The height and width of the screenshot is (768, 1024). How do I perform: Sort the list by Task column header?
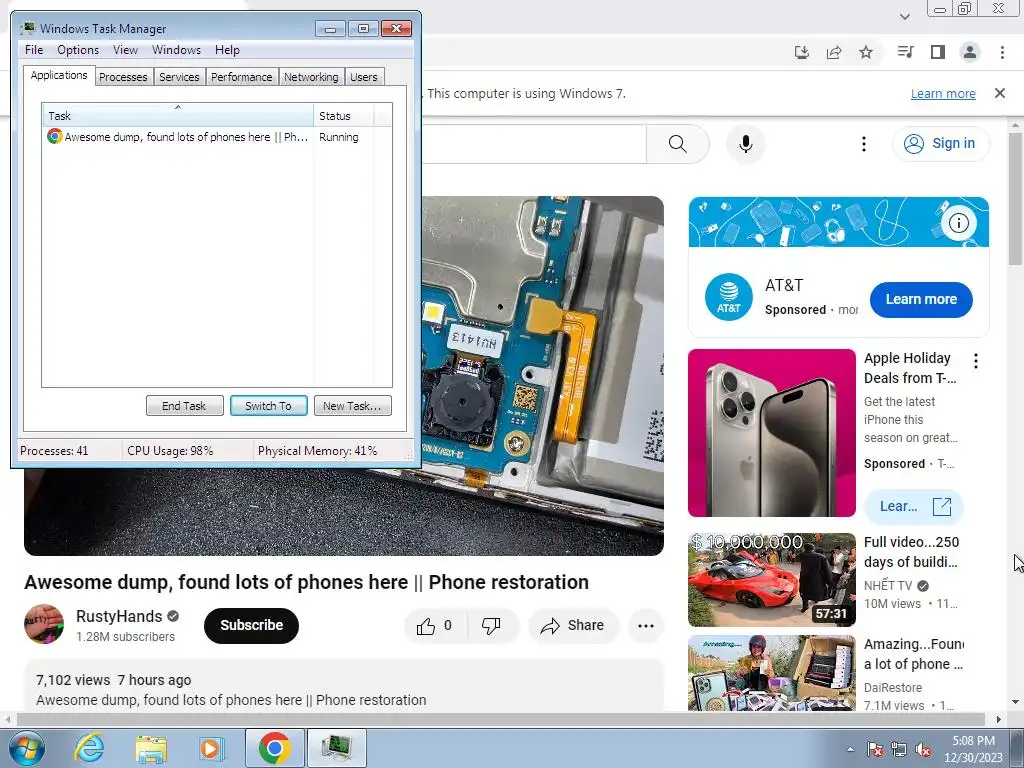tap(178, 116)
